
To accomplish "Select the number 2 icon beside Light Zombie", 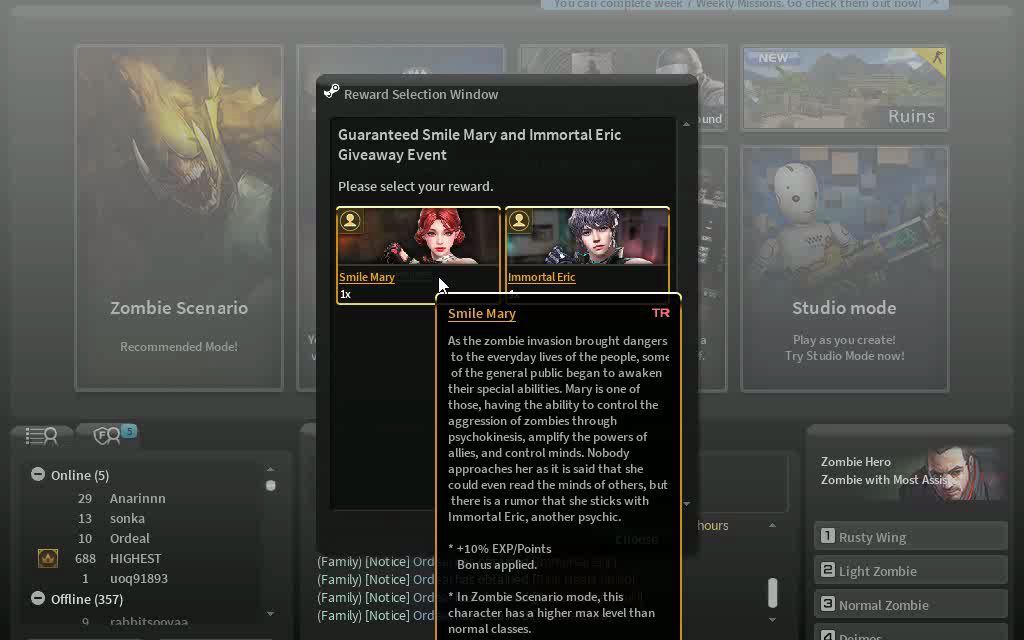I will coord(827,570).
